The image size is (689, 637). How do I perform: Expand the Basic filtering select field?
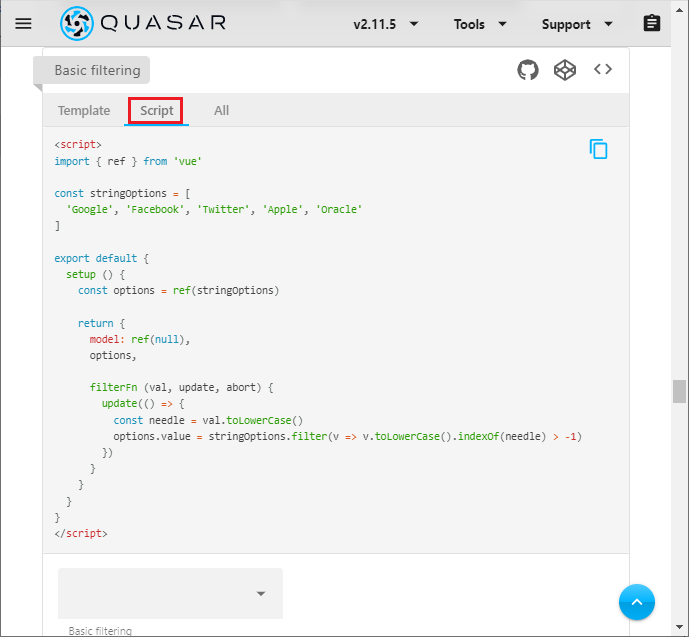pos(170,594)
